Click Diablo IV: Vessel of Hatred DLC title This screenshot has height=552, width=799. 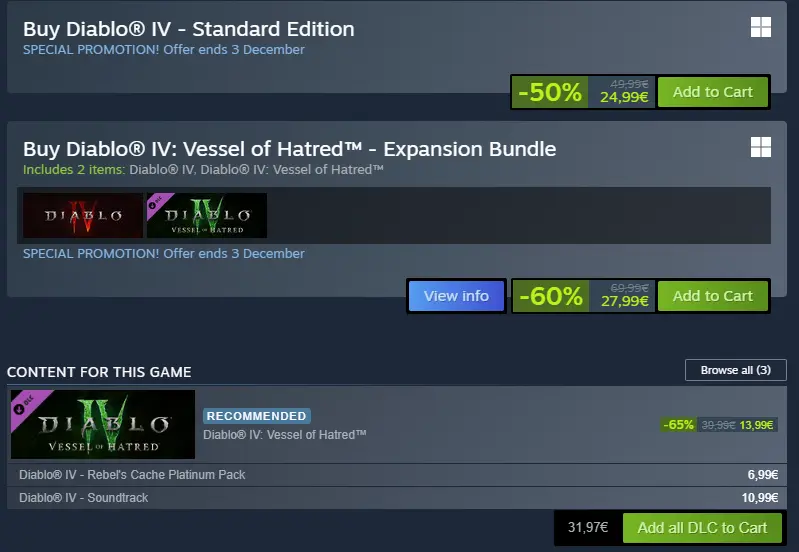point(285,434)
